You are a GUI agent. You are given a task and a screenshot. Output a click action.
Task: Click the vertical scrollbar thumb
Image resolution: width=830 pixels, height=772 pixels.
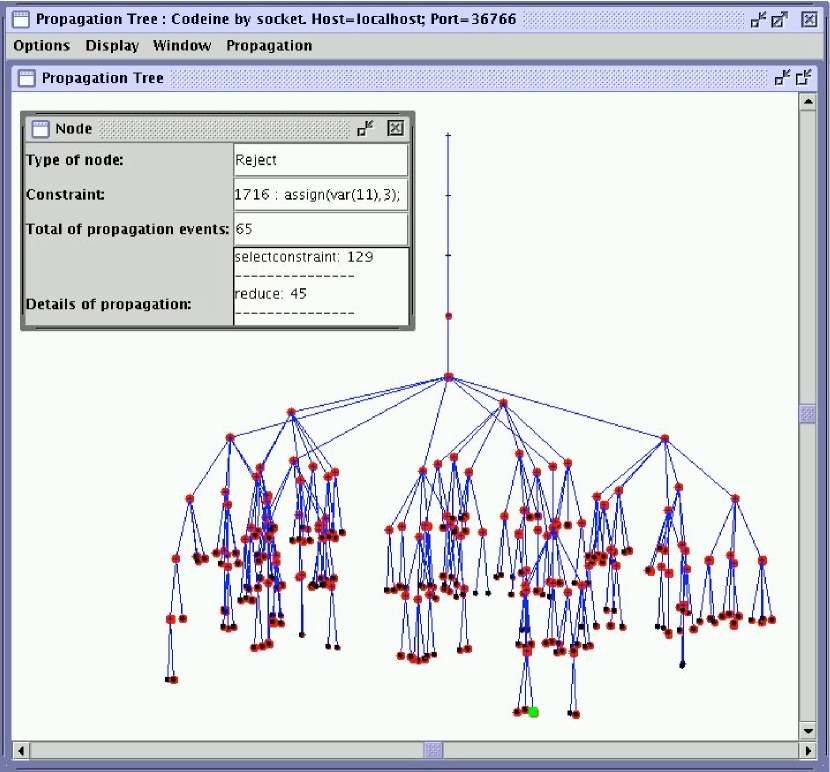tap(808, 414)
